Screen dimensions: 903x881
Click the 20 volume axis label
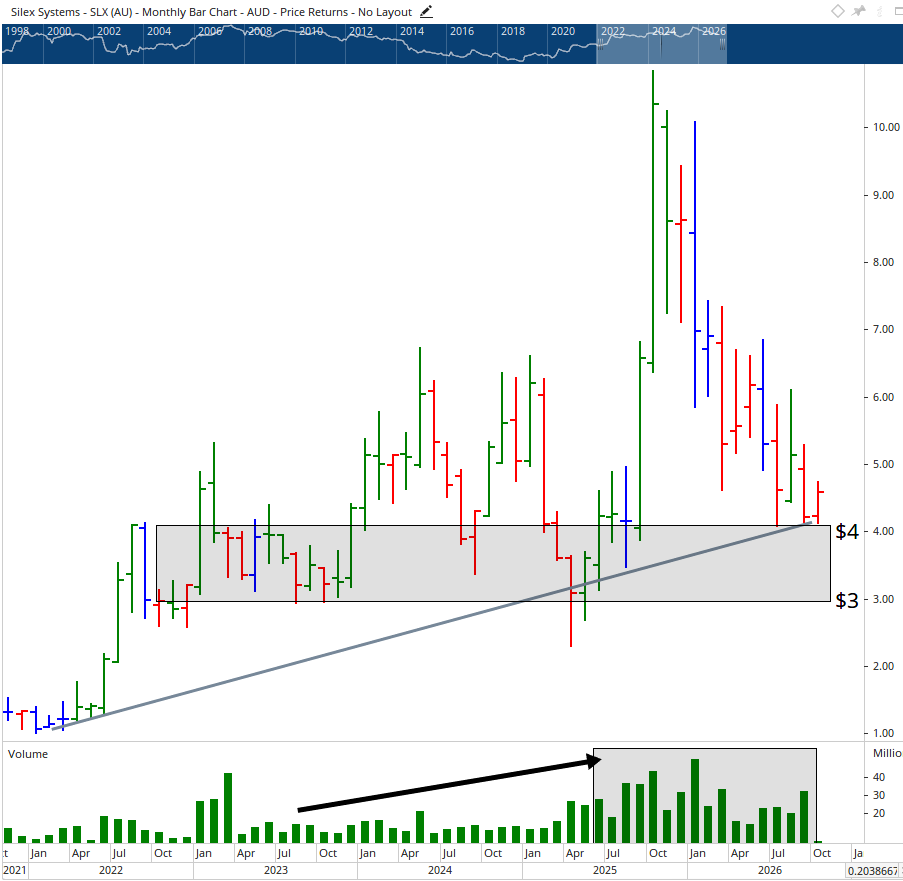[879, 814]
